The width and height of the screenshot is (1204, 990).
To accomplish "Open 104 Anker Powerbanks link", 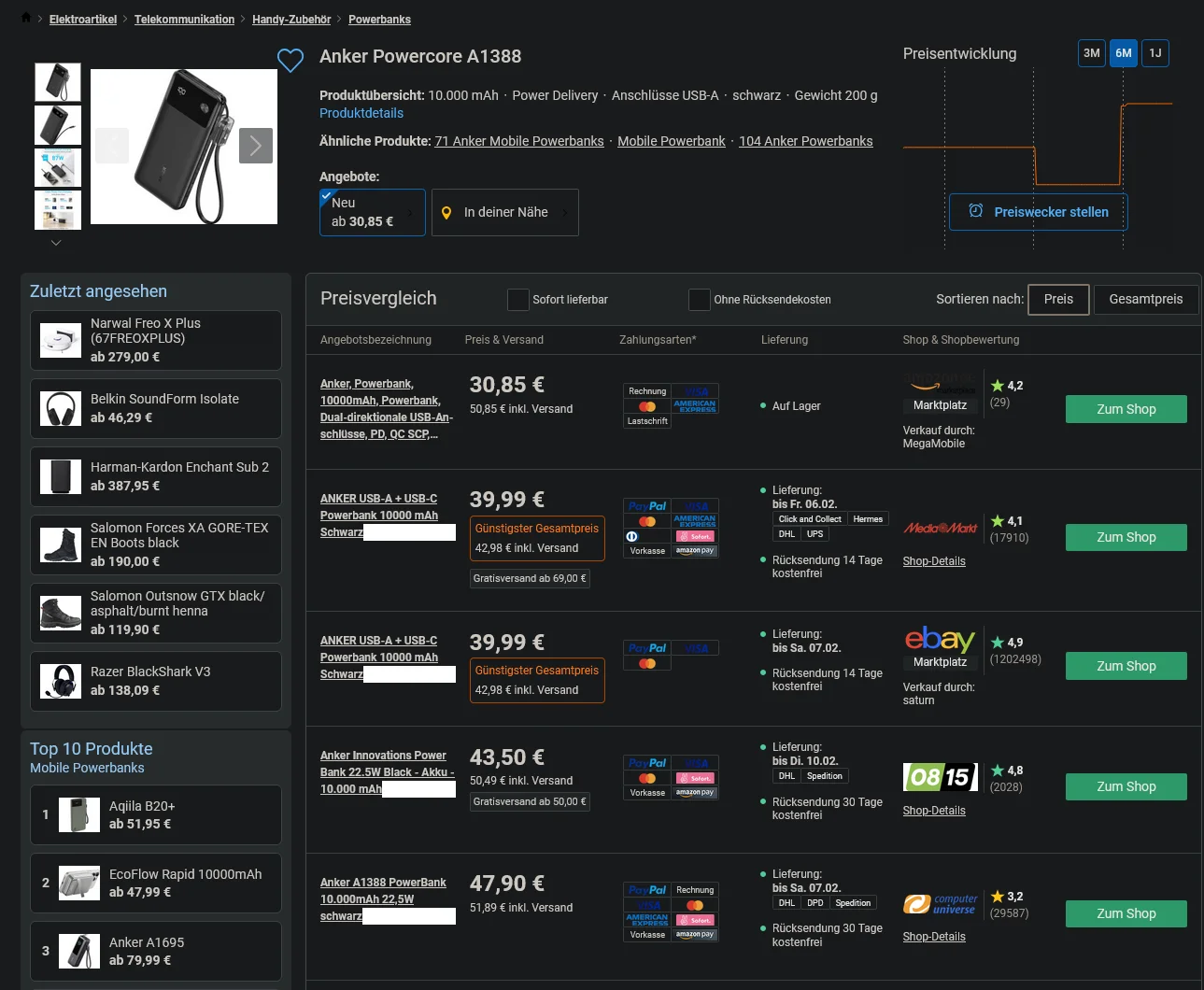I will (x=806, y=141).
